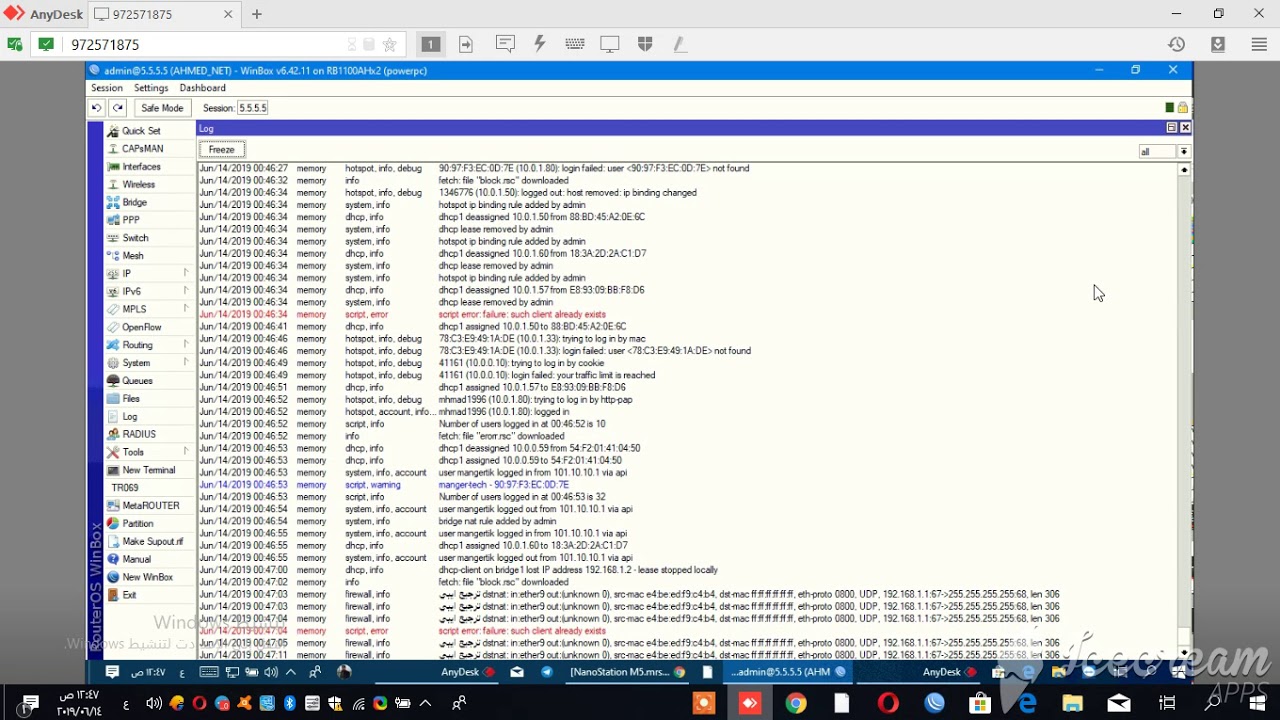Toggle AnyDesk monitor 1 selector
1280x720 pixels.
click(x=431, y=44)
